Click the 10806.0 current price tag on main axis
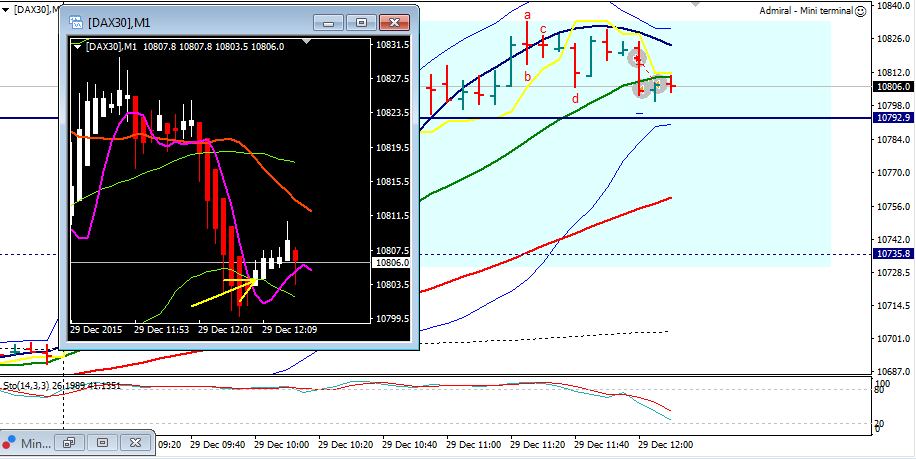 (892, 86)
